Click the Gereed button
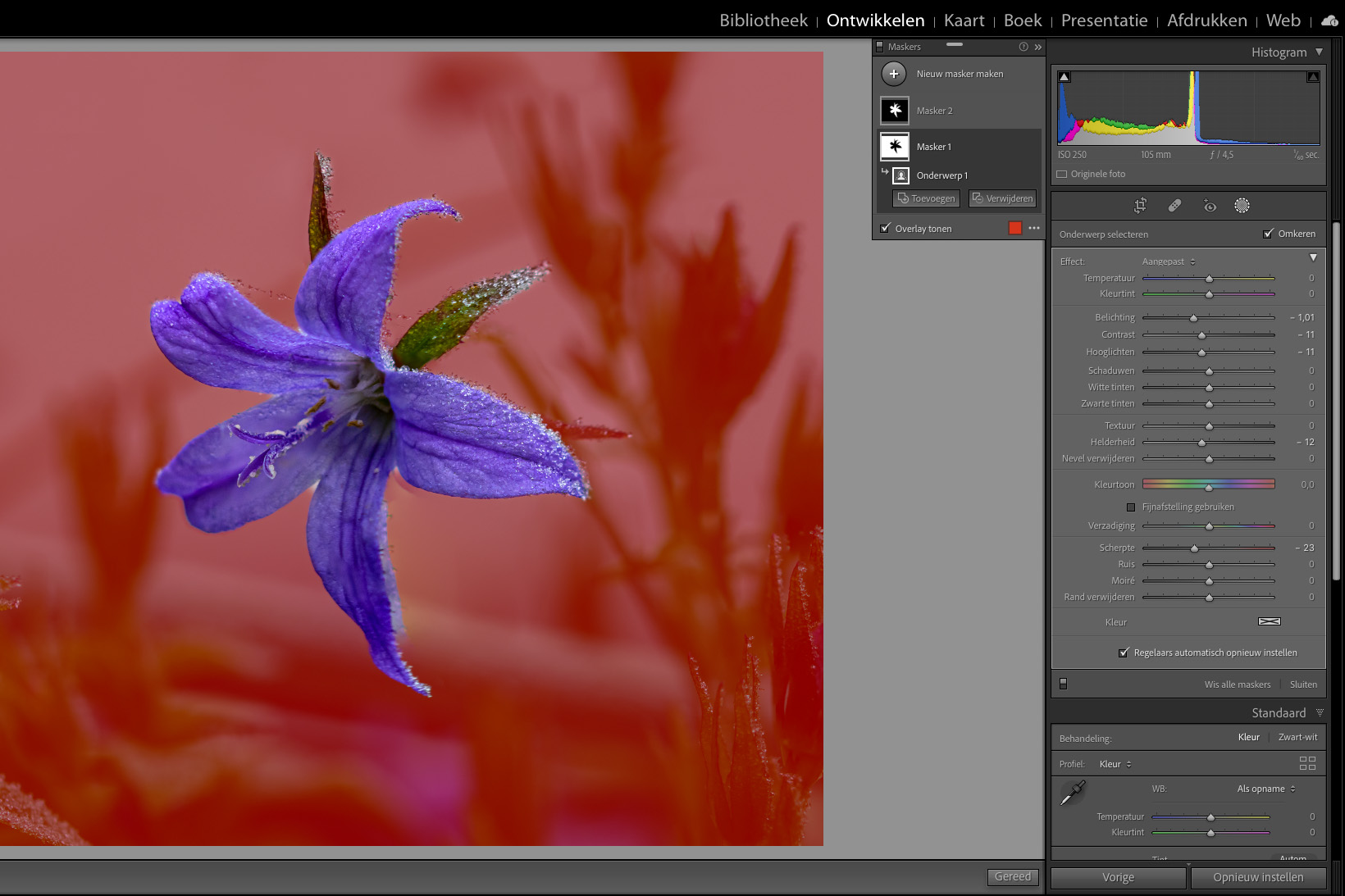Screen dimensions: 1345x896 [x=1013, y=877]
